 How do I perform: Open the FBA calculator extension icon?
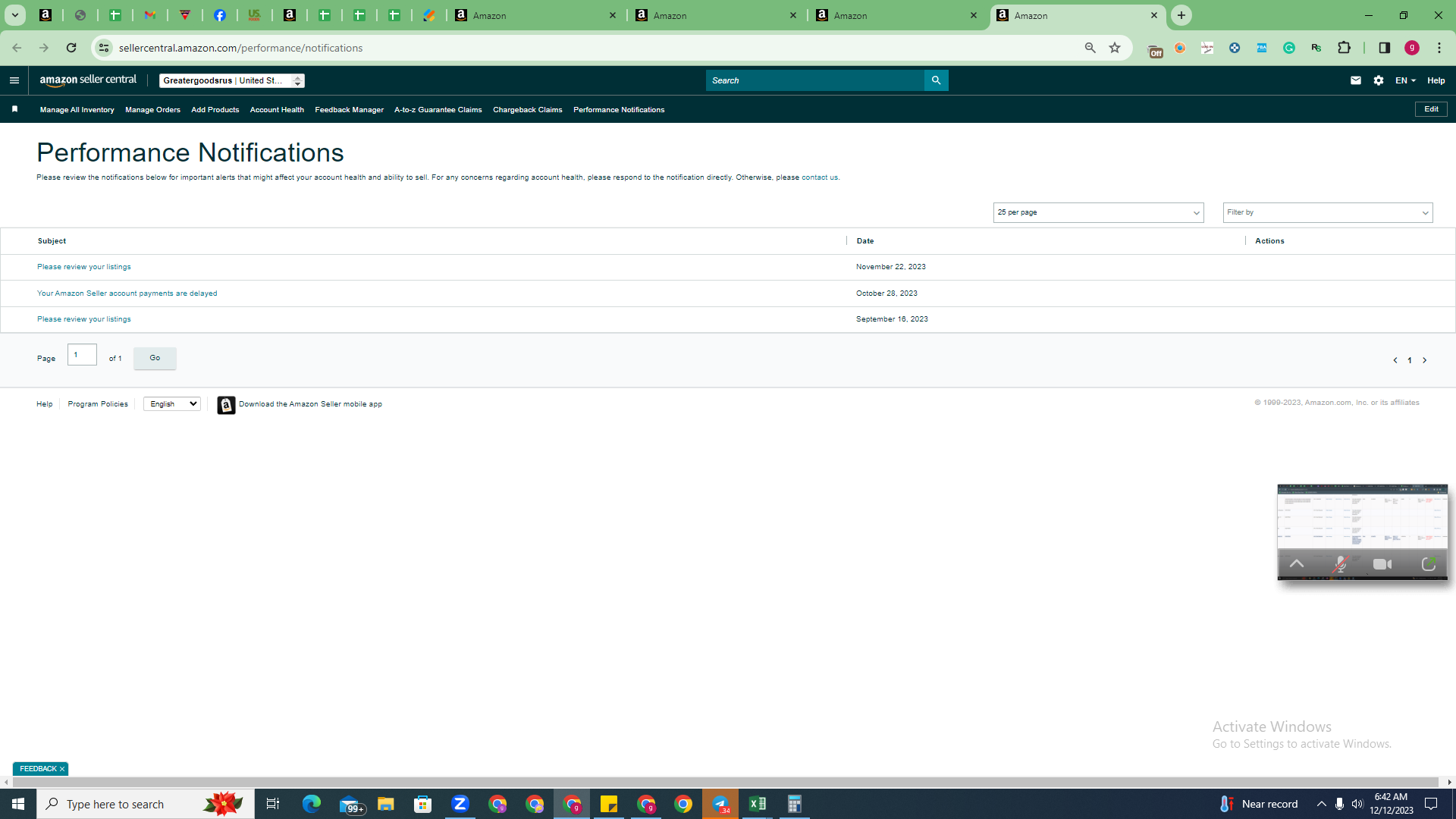(x=1262, y=48)
